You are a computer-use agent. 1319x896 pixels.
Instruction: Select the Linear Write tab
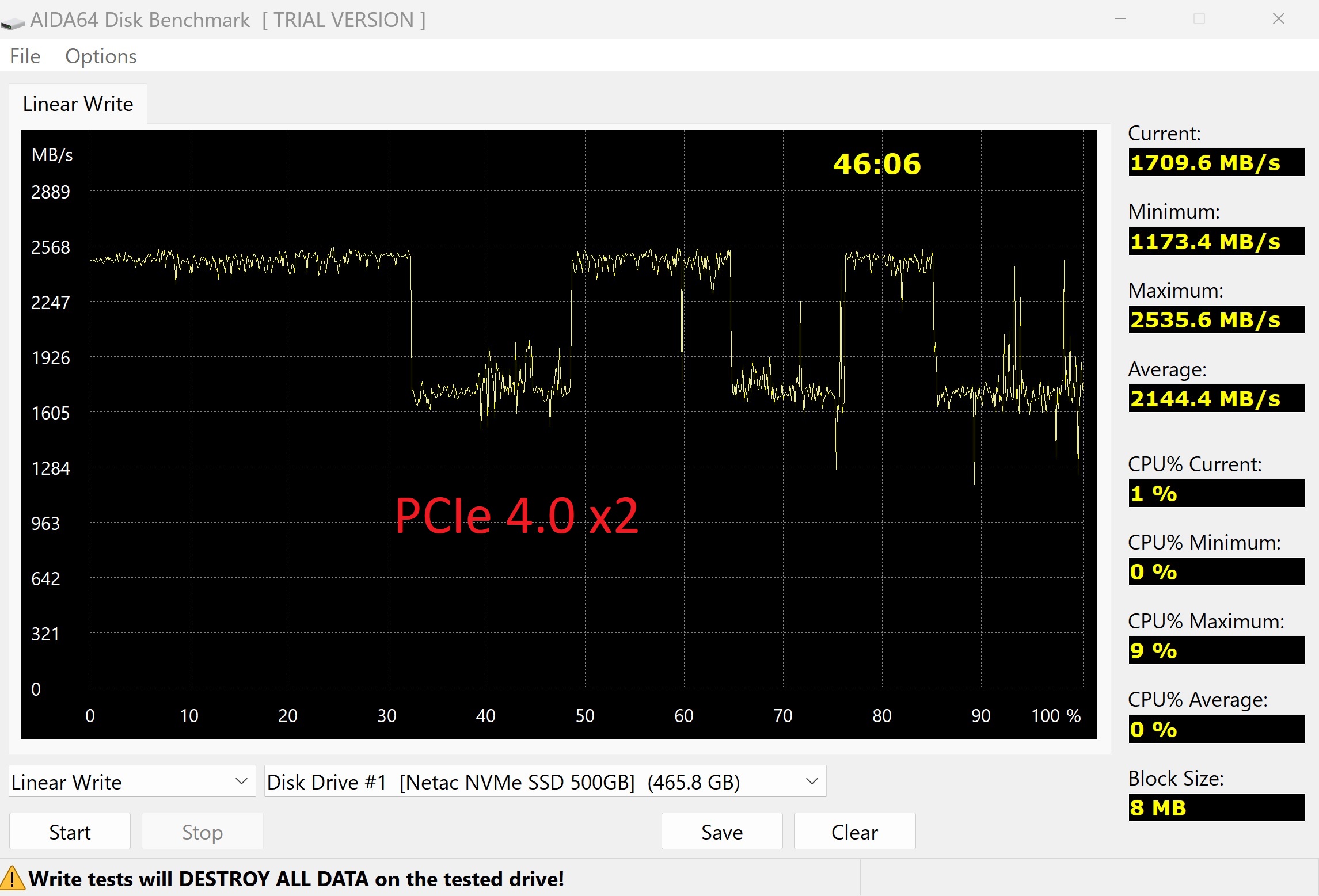(78, 104)
